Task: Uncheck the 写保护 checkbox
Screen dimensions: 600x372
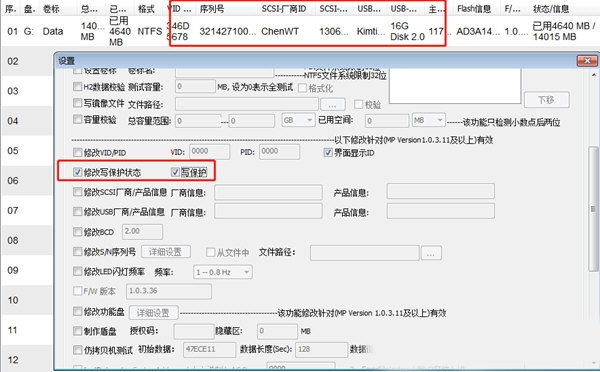Action: (x=175, y=172)
